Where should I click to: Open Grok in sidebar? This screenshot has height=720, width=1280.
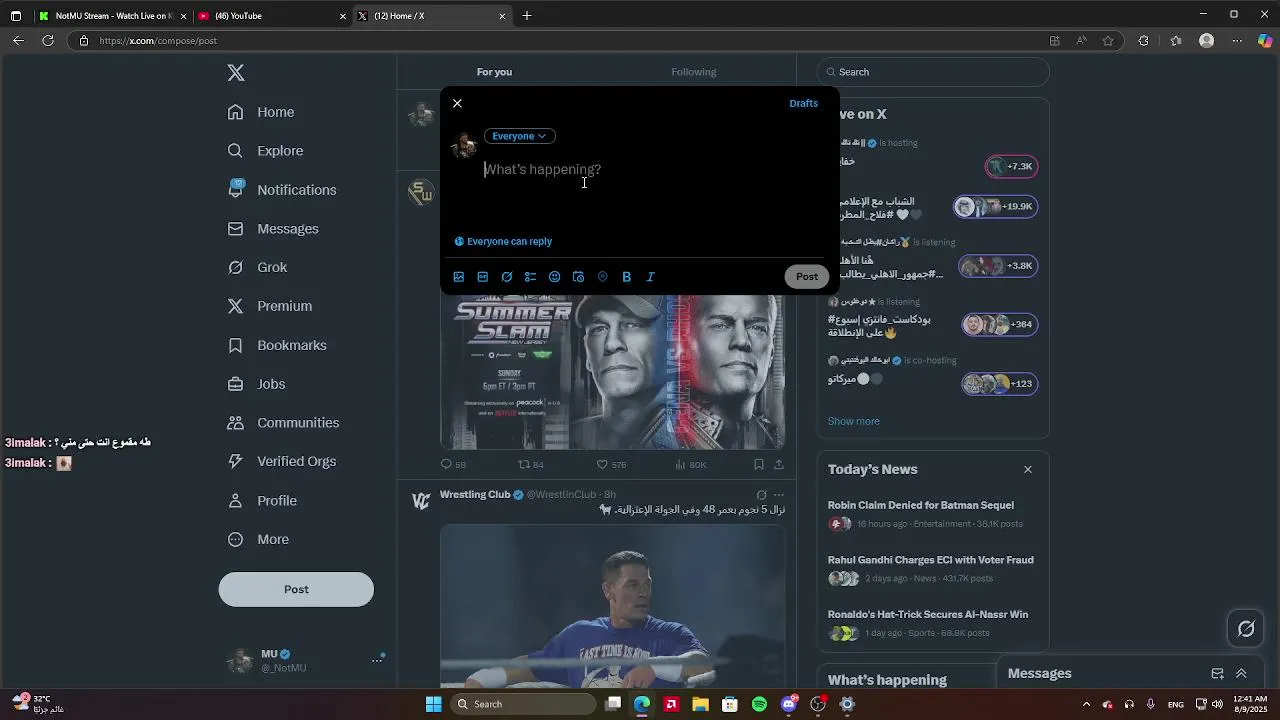click(257, 268)
